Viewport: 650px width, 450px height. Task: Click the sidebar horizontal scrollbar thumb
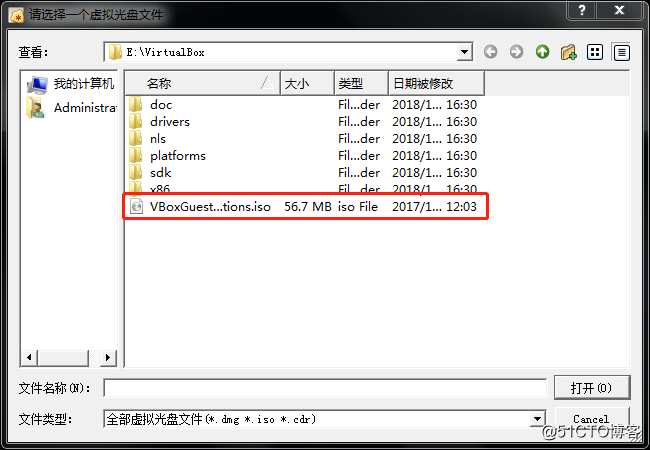pyautogui.click(x=63, y=358)
